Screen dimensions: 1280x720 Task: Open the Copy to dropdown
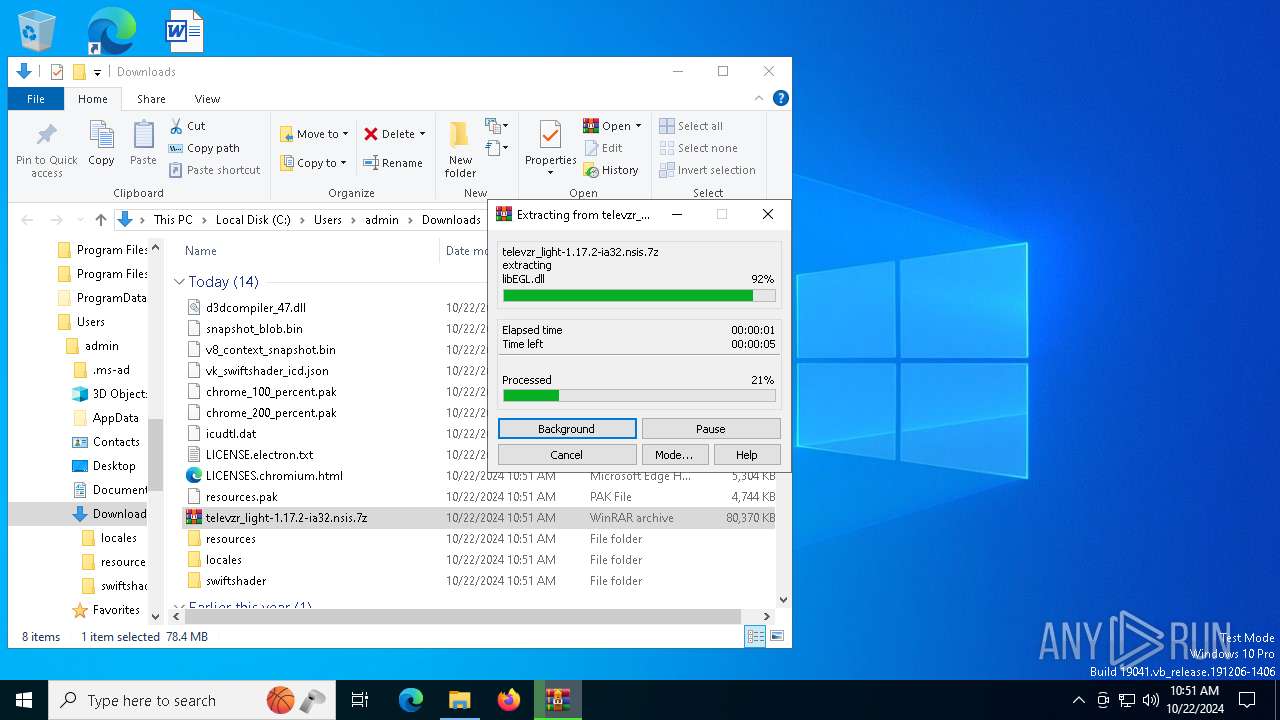pos(313,163)
